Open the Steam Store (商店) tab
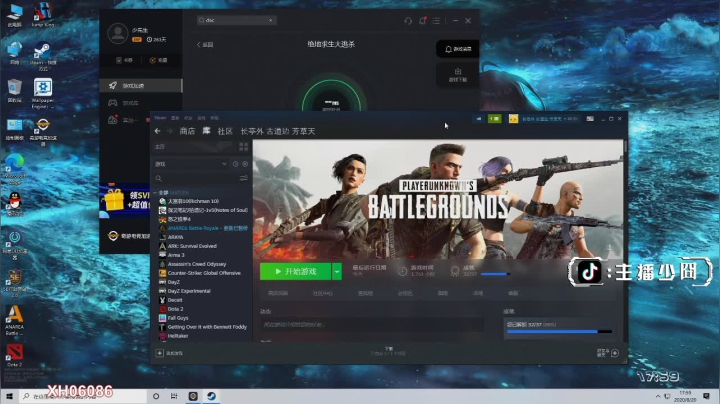Screen dimensions: 720x404 click(x=187, y=131)
